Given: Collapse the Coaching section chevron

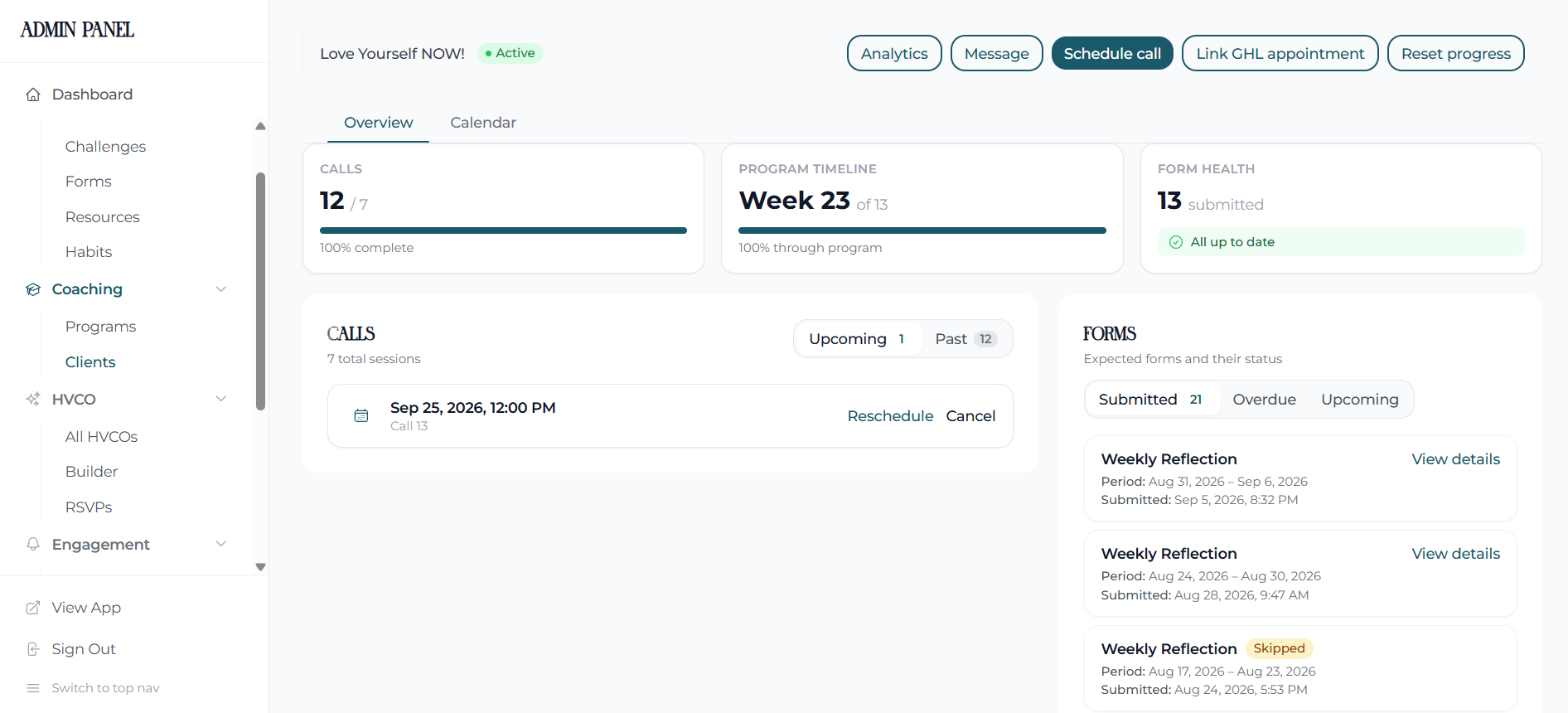Looking at the screenshot, I should [221, 289].
